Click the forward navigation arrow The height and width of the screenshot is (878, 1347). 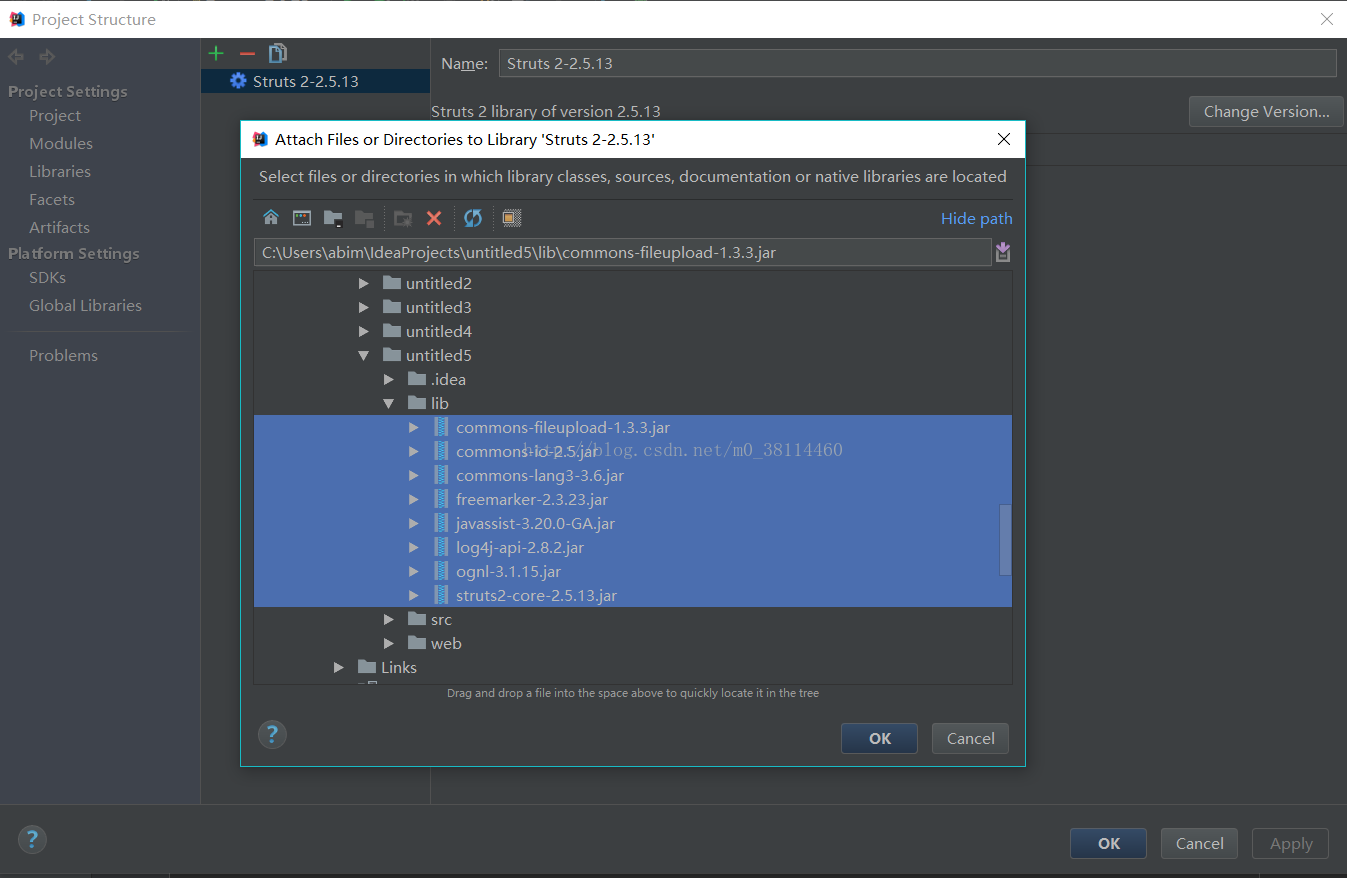pos(47,57)
